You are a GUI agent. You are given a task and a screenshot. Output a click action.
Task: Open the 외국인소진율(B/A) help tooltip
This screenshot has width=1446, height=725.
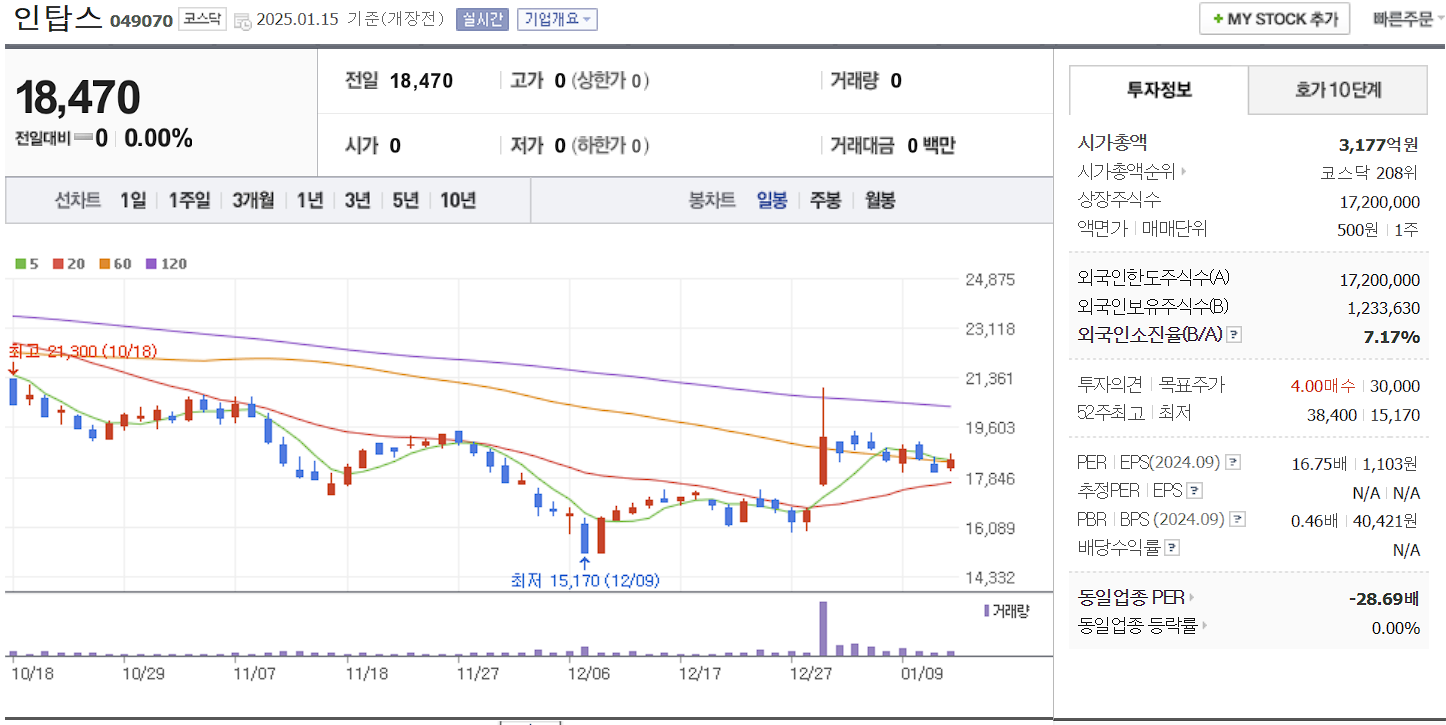tap(1233, 334)
